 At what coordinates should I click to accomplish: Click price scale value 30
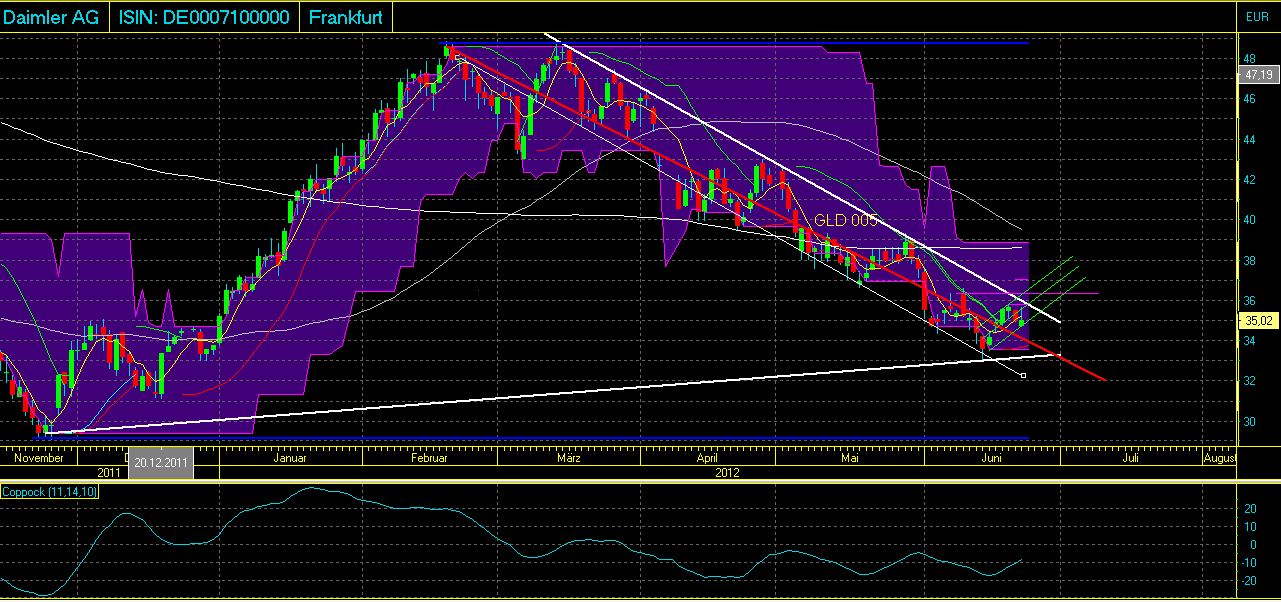coord(1250,422)
